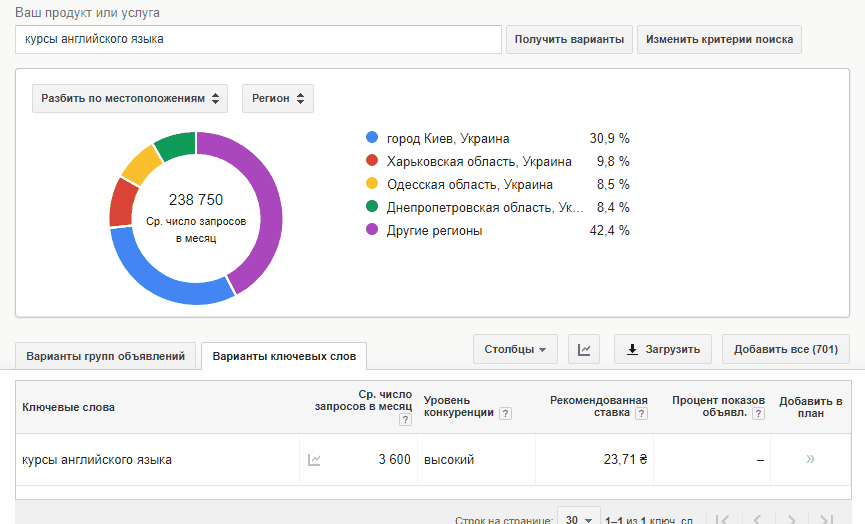The height and width of the screenshot is (524, 865).
Task: Expand the Разбить по местоположениям dropdown
Action: click(130, 98)
